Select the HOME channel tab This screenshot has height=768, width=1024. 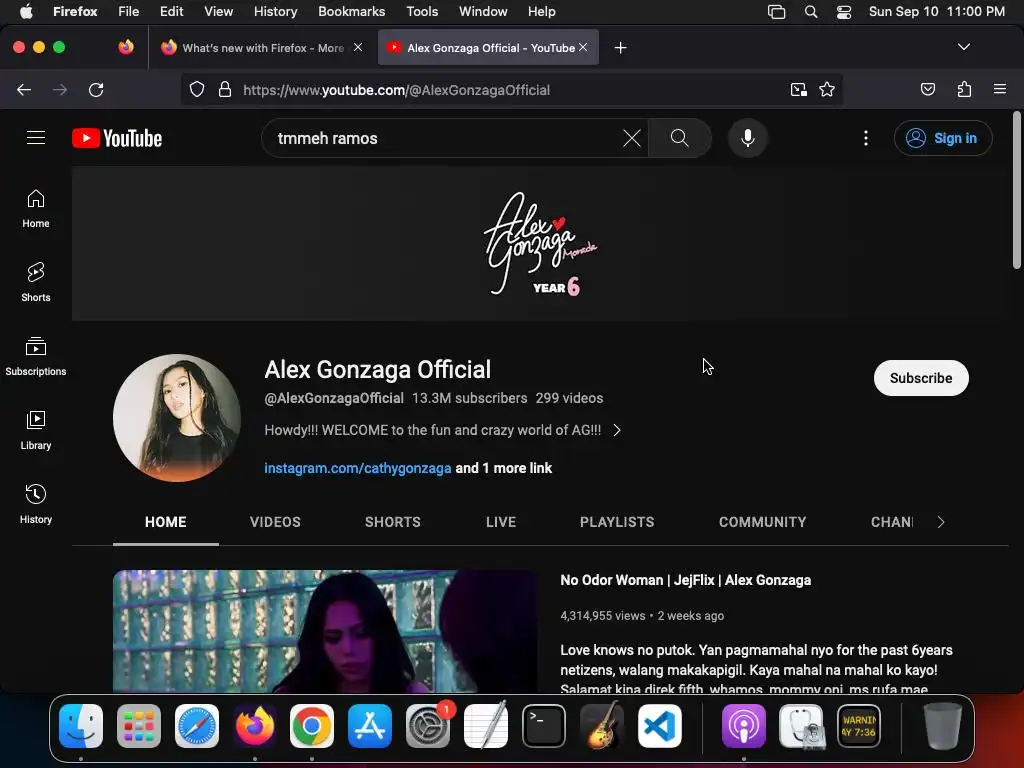tap(166, 522)
